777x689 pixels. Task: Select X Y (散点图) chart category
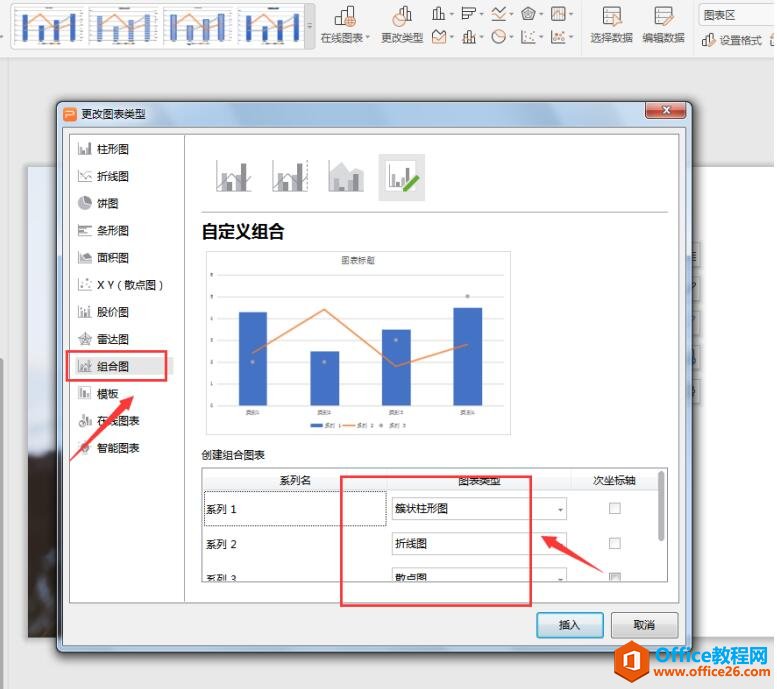coord(121,285)
